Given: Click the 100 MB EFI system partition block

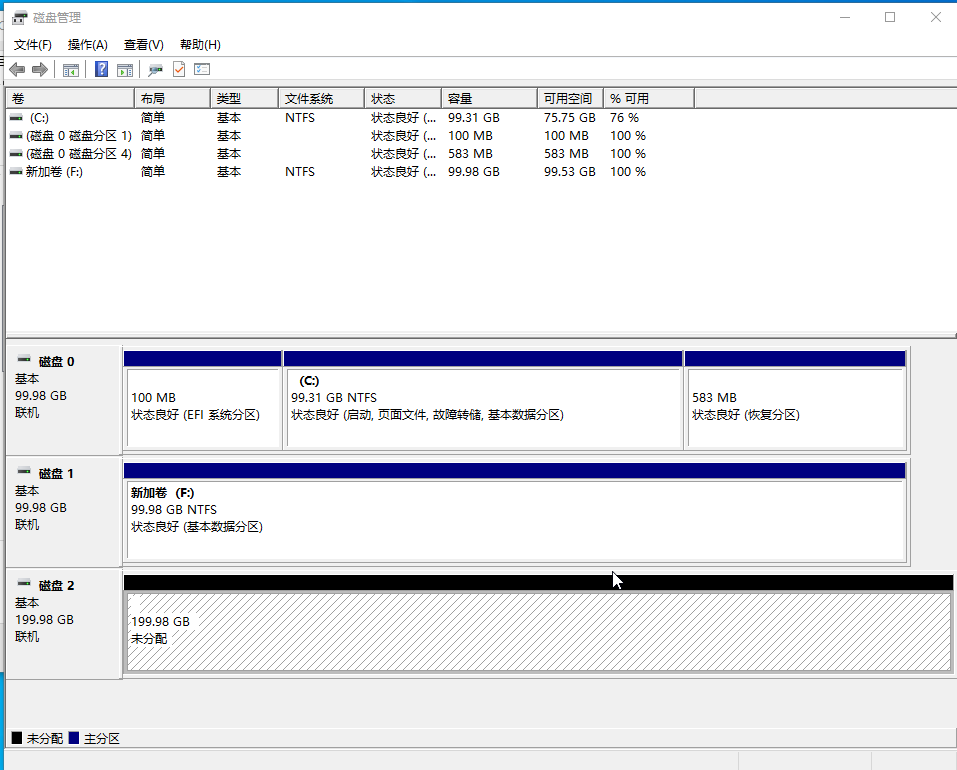Looking at the screenshot, I should pos(203,407).
